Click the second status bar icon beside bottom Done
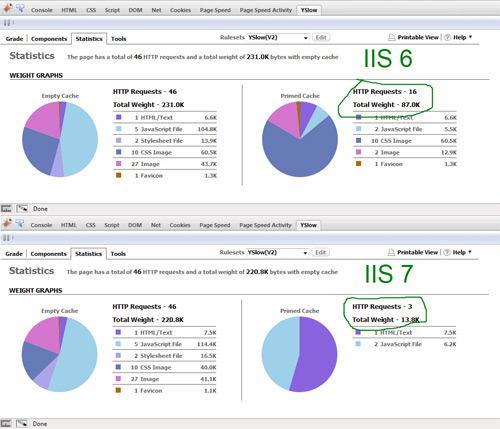 (x=22, y=424)
